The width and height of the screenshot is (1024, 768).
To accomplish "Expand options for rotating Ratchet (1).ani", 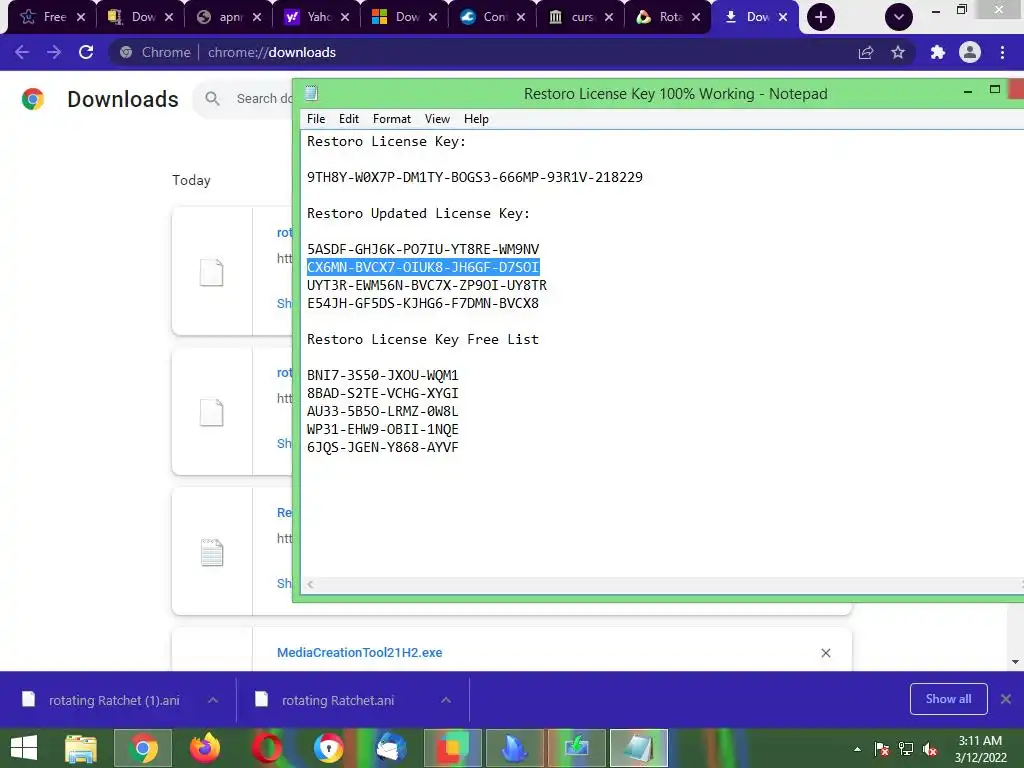I will click(x=213, y=700).
